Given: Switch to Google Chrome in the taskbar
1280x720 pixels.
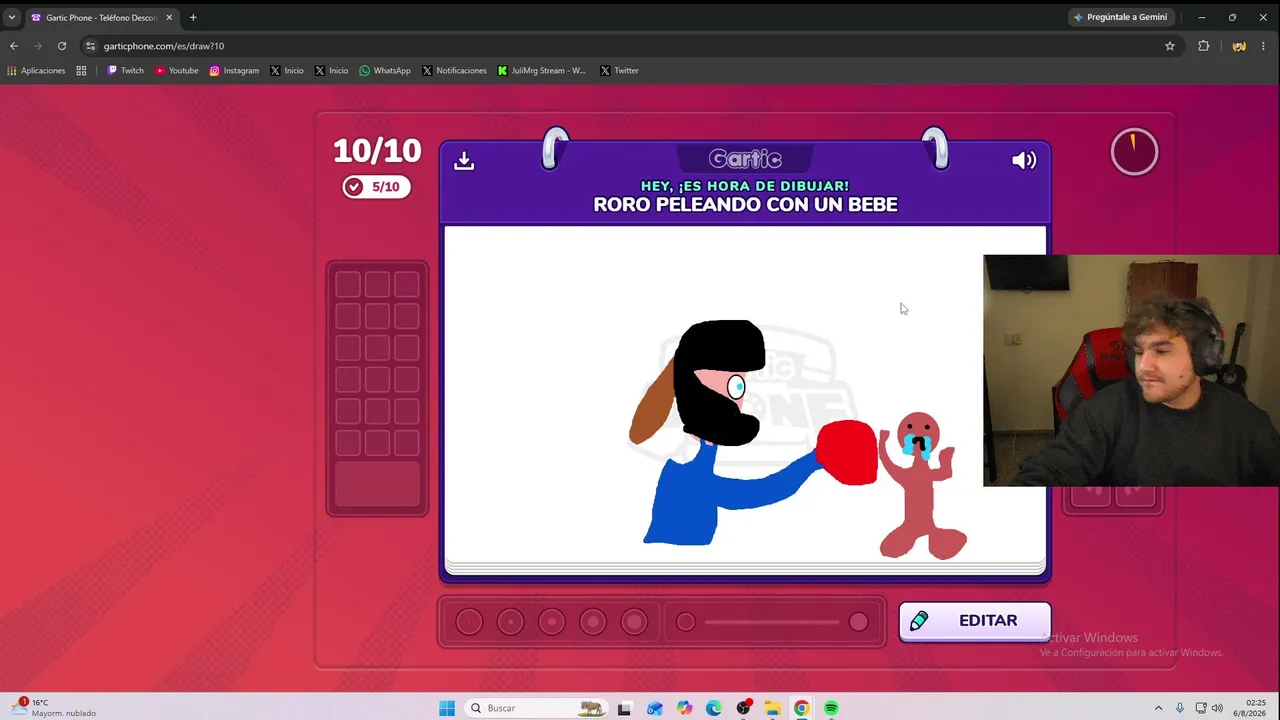Looking at the screenshot, I should tap(802, 708).
